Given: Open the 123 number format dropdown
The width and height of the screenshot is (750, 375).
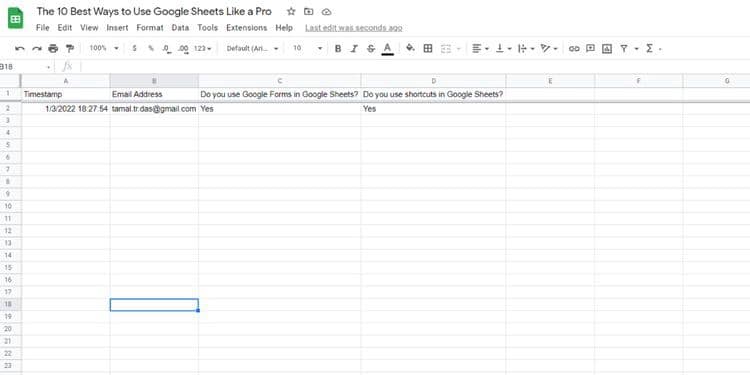Looking at the screenshot, I should tap(203, 48).
